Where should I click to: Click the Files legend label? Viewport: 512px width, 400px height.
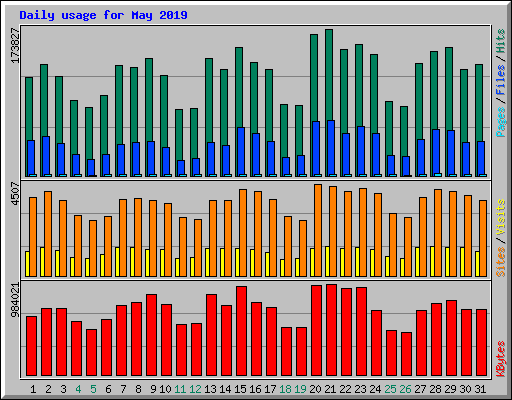tap(501, 80)
